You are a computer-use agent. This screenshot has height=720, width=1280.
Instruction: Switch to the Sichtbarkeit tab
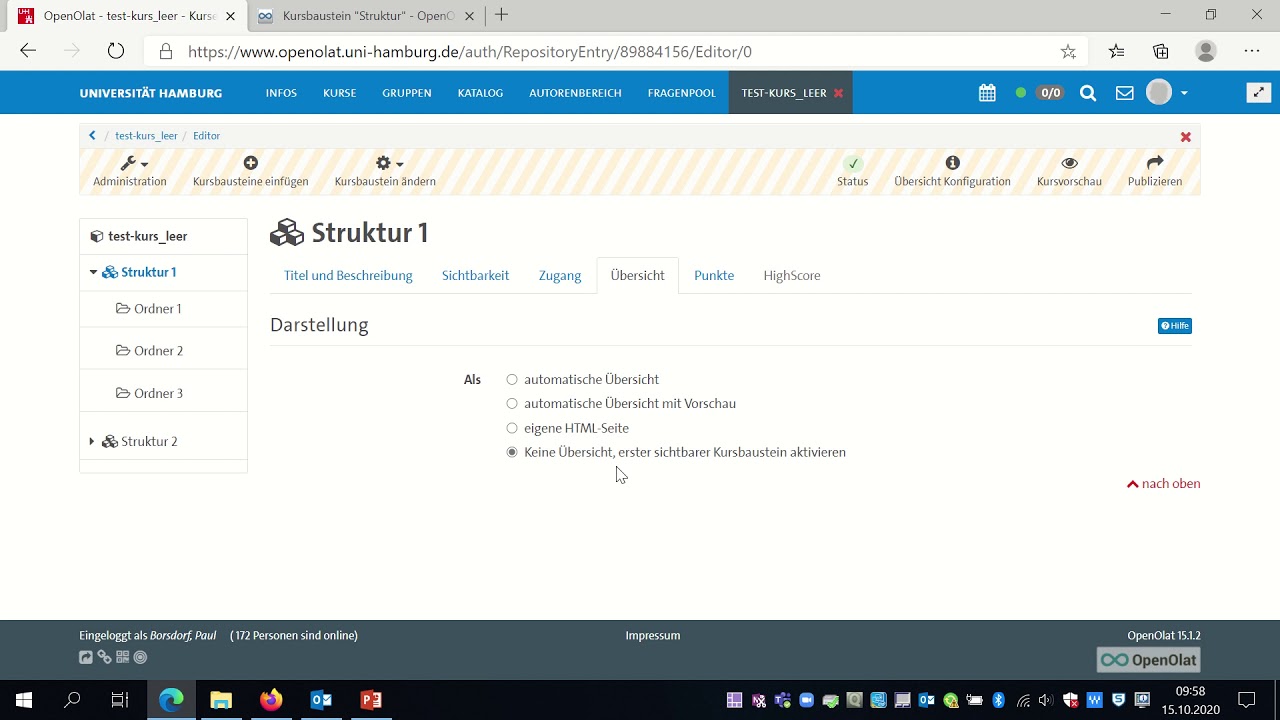pyautogui.click(x=475, y=275)
